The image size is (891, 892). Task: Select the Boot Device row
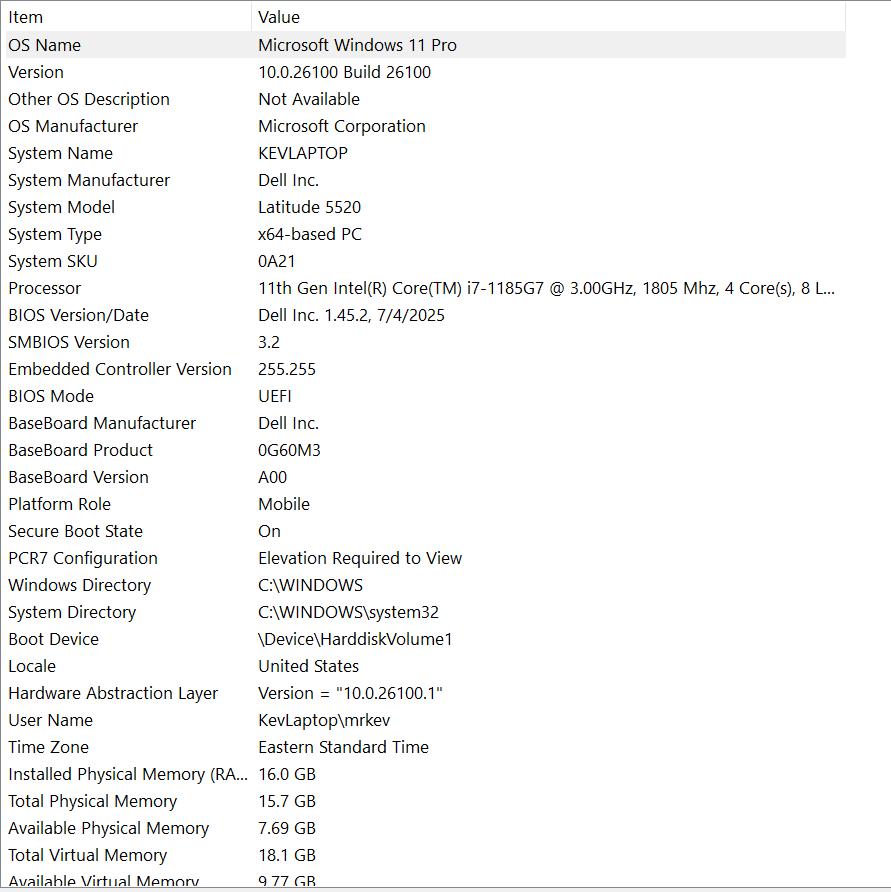coord(53,639)
